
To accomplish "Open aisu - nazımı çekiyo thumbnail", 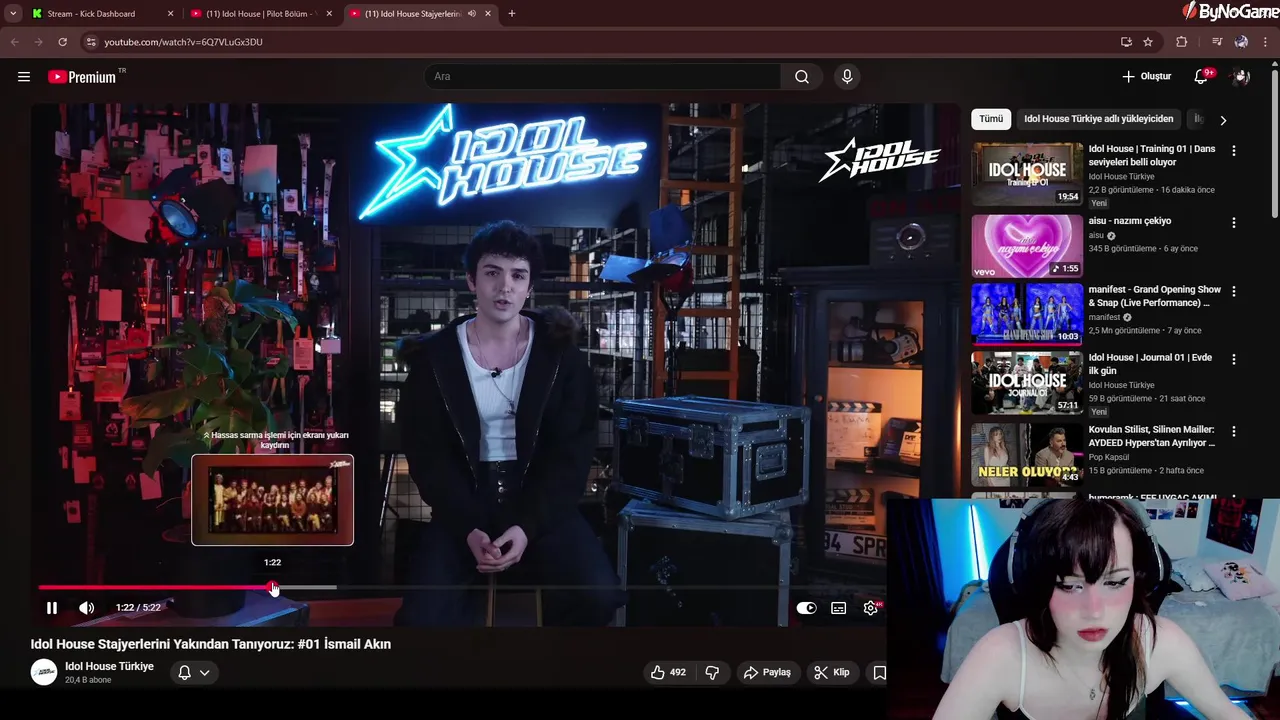I will [1027, 246].
